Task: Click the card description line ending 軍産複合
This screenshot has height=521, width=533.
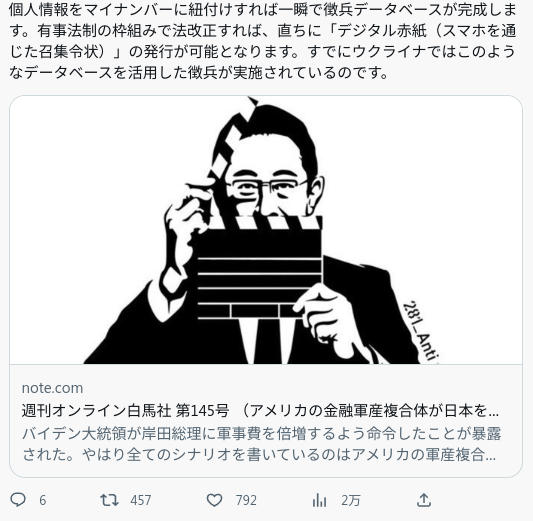Action: pyautogui.click(x=259, y=455)
